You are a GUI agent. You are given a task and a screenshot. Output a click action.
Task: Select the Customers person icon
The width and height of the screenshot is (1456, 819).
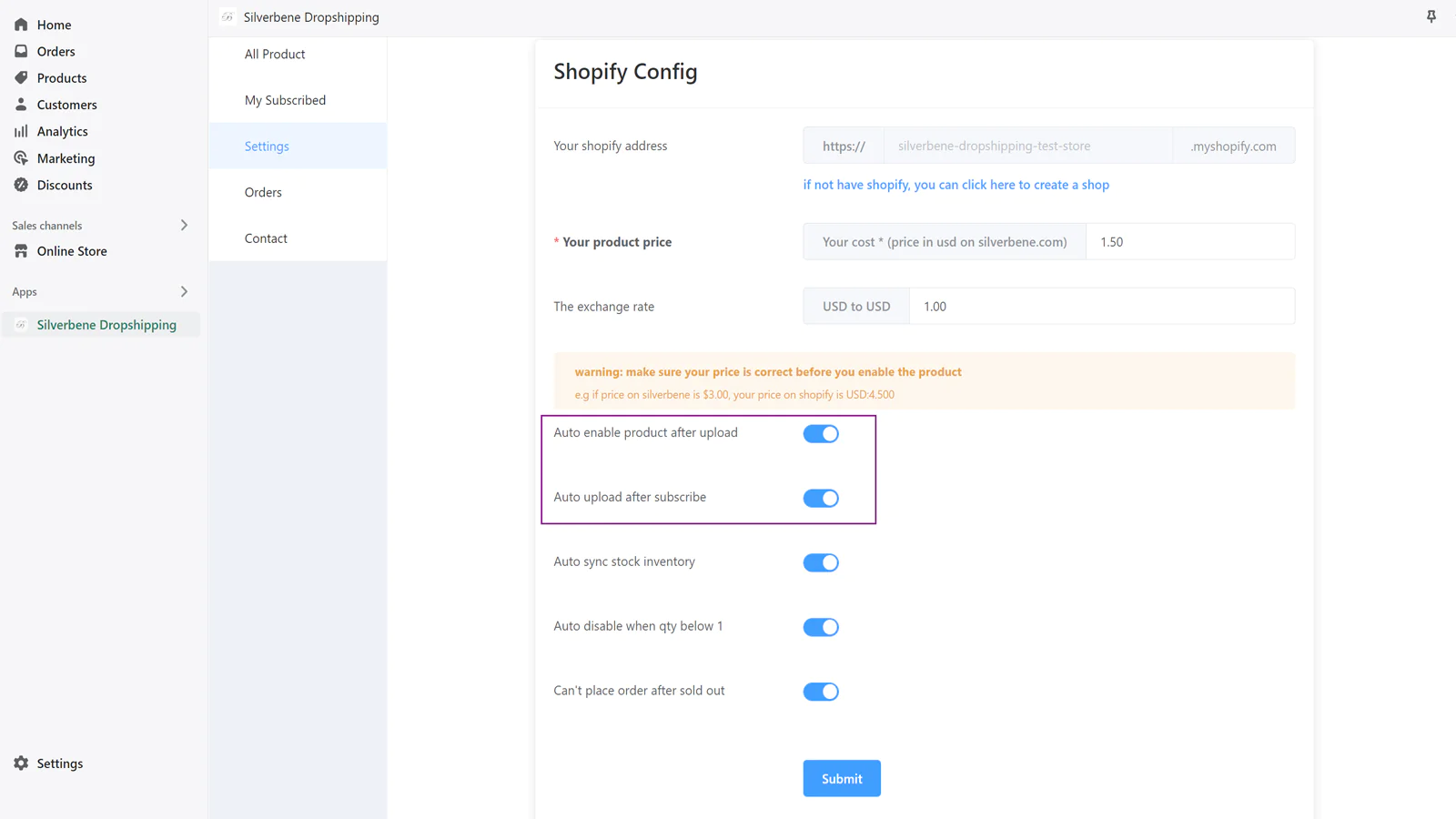click(x=21, y=105)
